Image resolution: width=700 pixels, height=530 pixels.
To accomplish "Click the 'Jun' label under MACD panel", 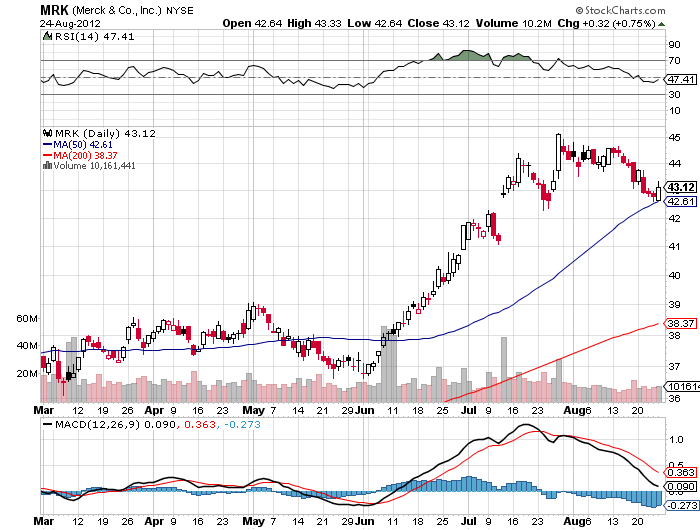I will point(365,521).
